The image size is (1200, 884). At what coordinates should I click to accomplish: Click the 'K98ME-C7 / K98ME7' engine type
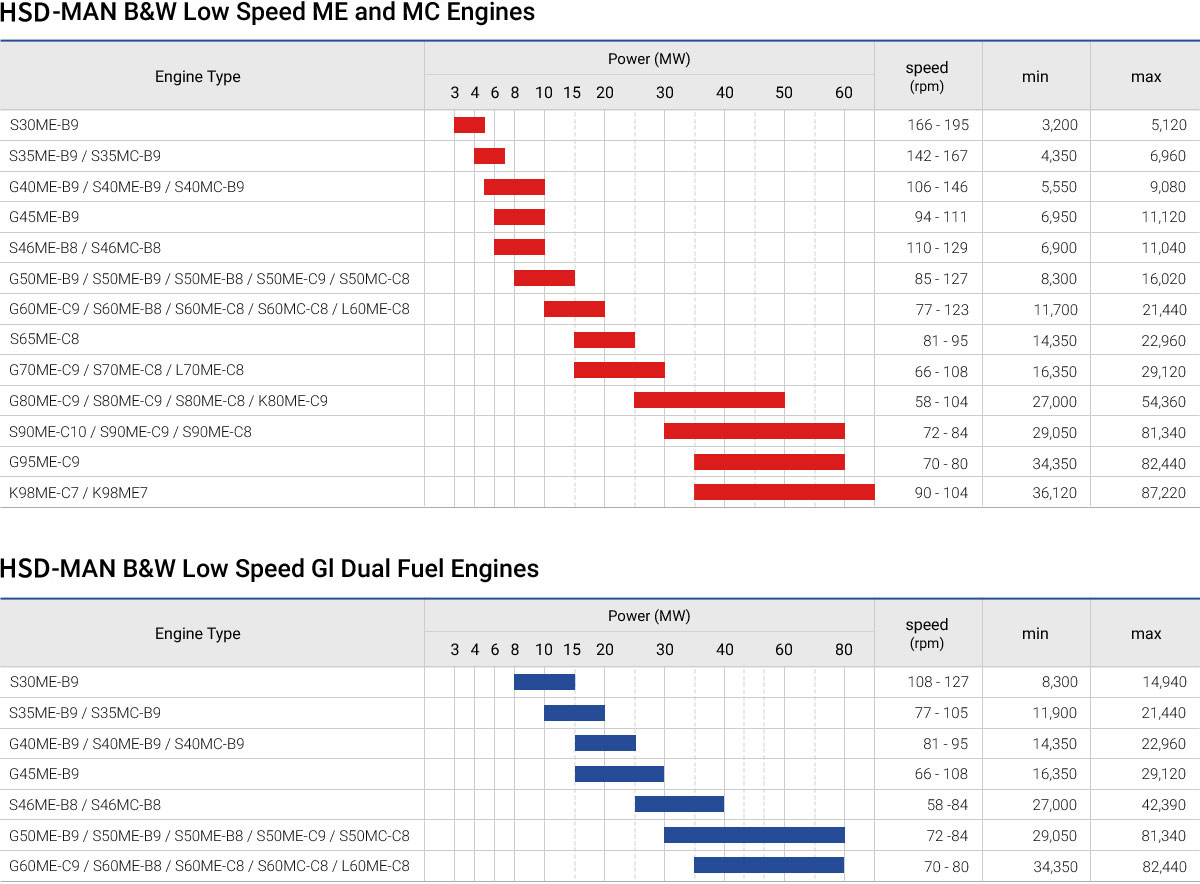[x=78, y=493]
